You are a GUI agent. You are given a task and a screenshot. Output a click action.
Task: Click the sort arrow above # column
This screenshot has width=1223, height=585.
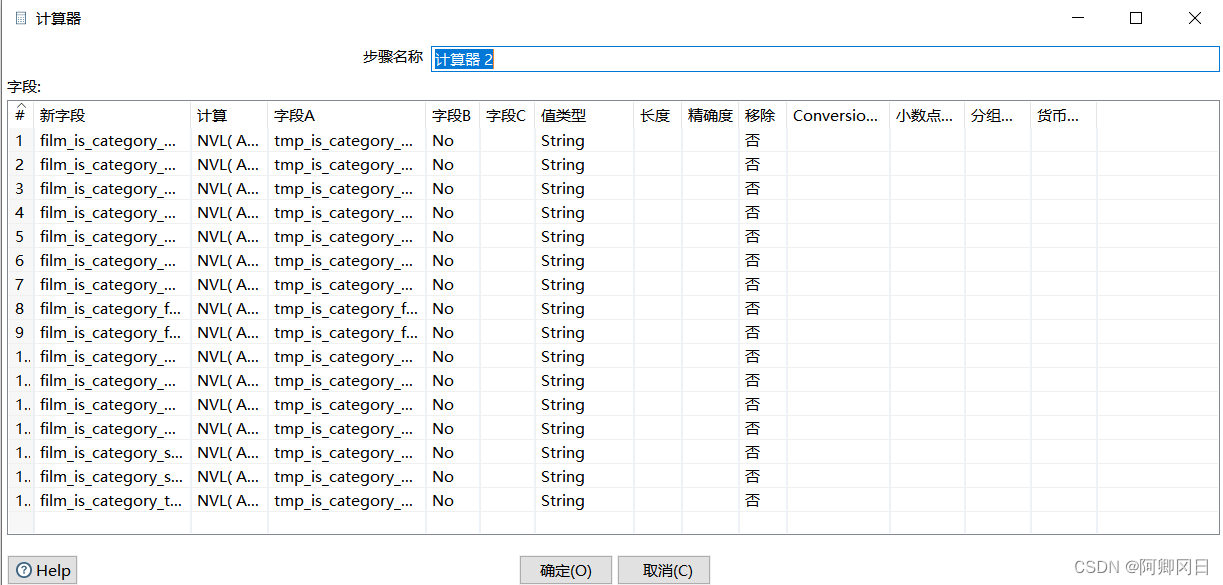(x=20, y=105)
